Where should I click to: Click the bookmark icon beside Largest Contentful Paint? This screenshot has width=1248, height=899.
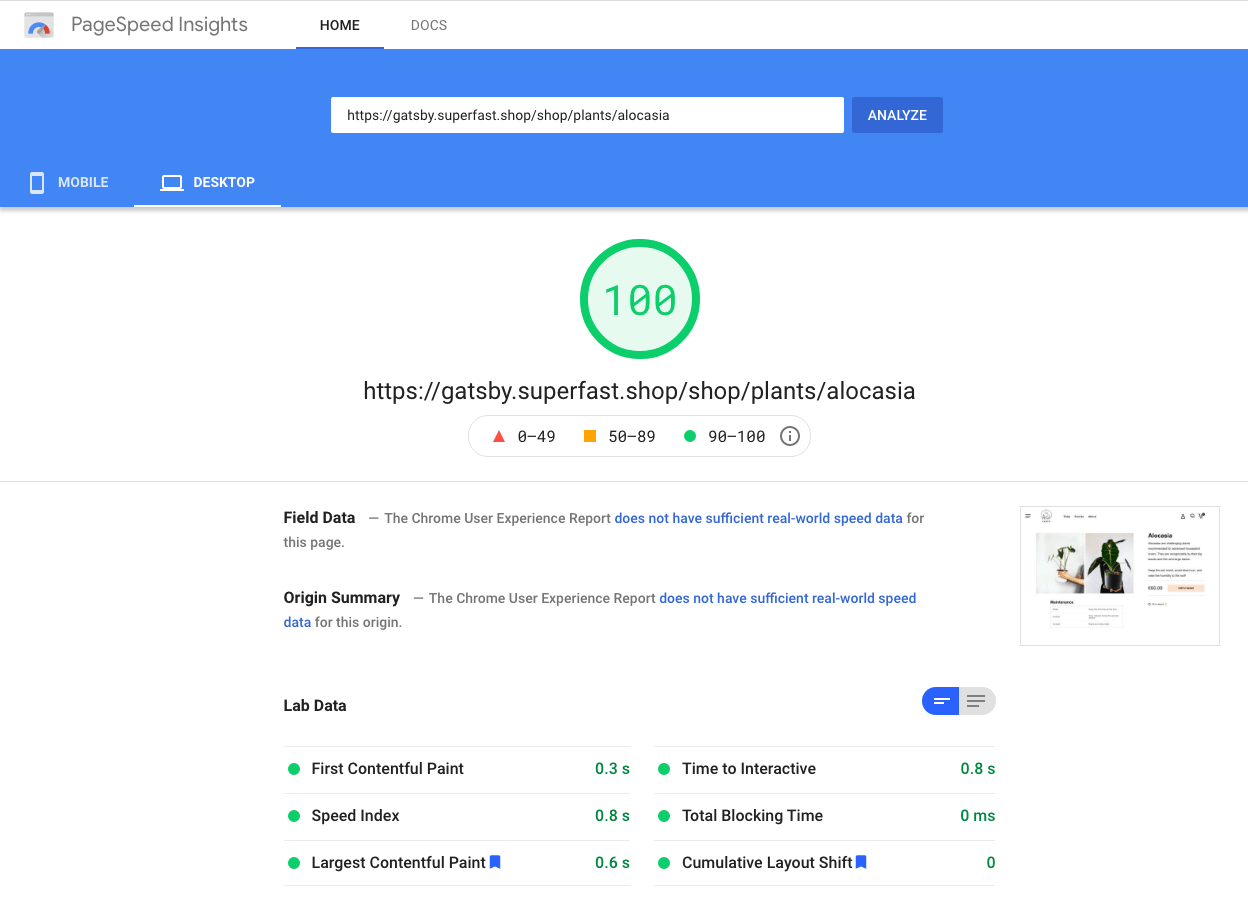(495, 862)
